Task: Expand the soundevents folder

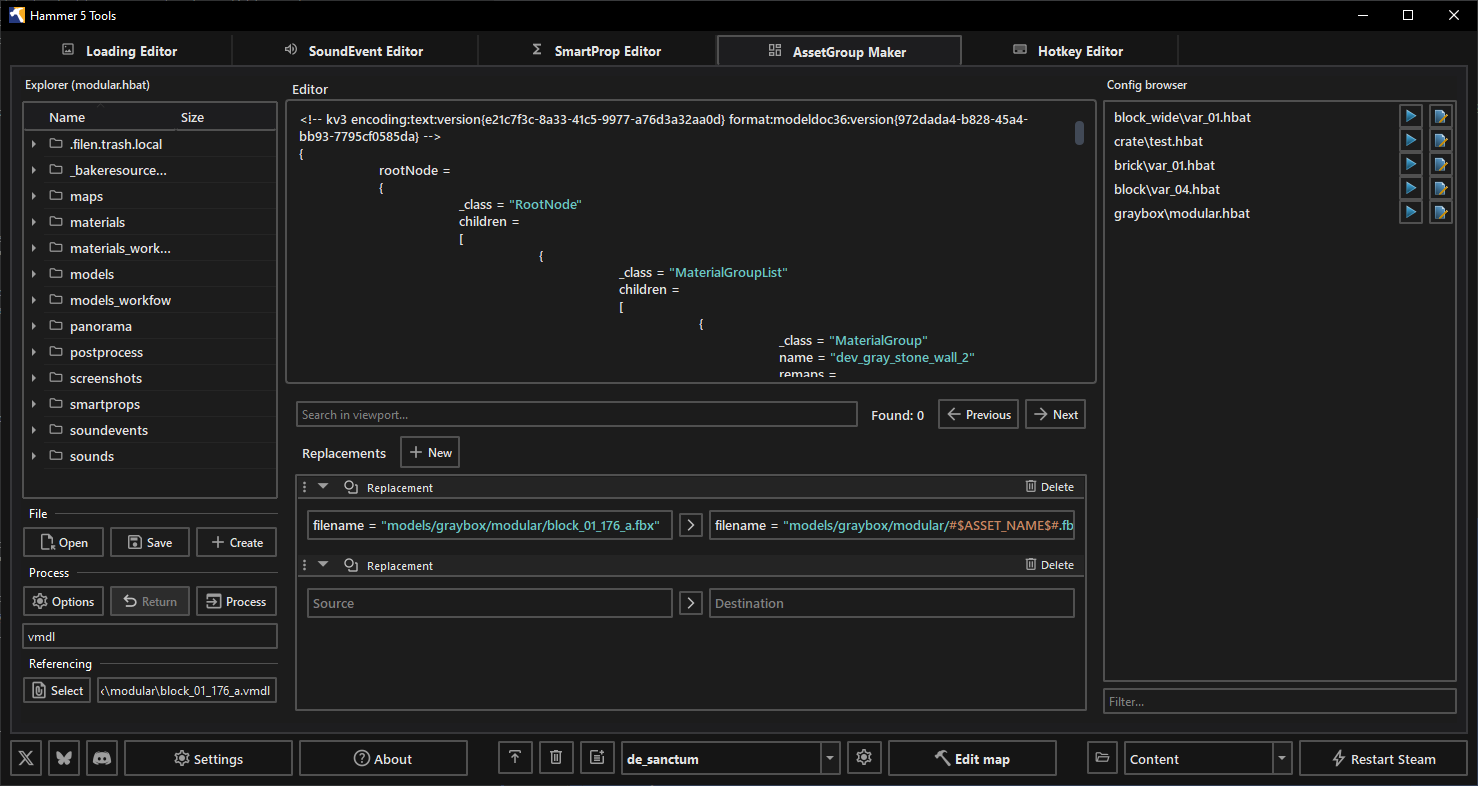Action: pyautogui.click(x=34, y=430)
